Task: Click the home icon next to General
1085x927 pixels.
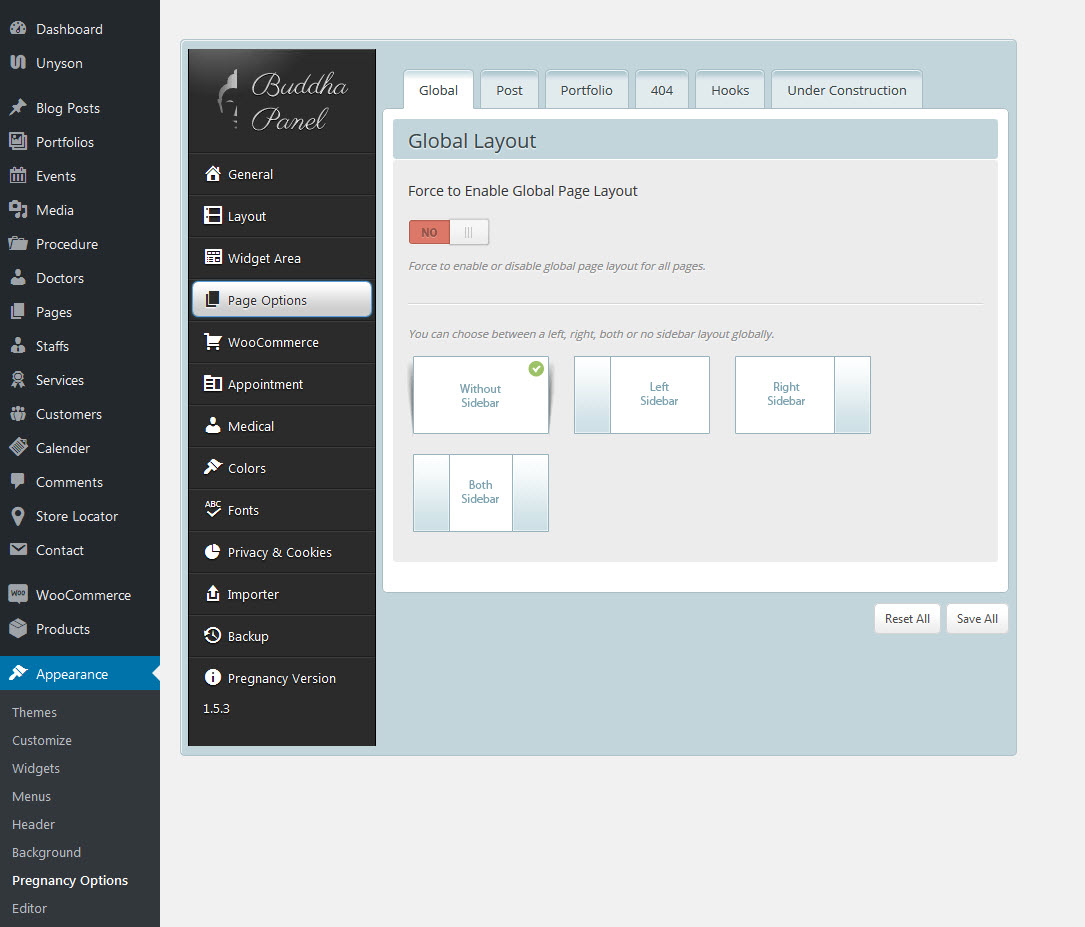Action: click(212, 174)
